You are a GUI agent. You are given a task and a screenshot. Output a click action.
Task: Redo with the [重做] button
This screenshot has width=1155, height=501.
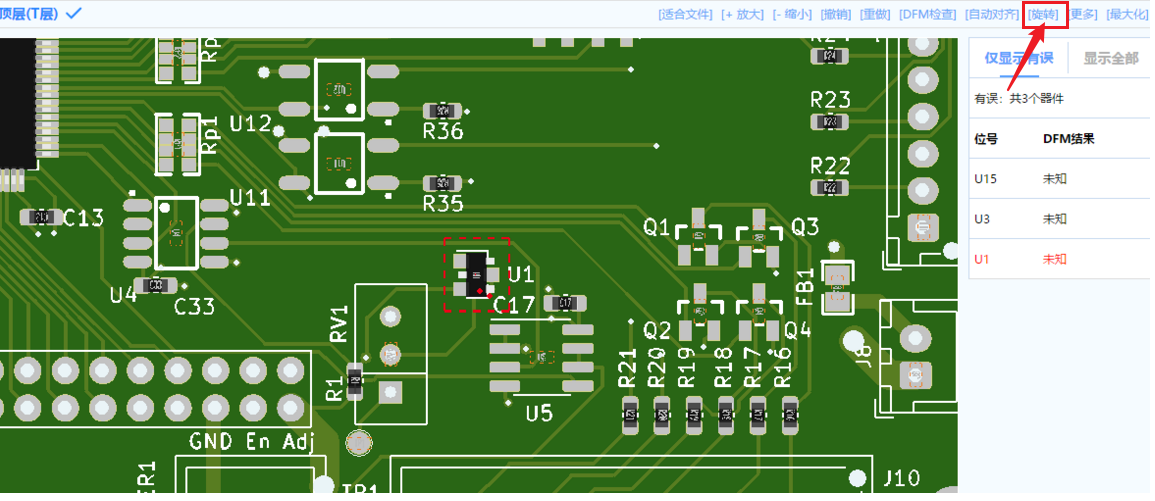(x=876, y=15)
